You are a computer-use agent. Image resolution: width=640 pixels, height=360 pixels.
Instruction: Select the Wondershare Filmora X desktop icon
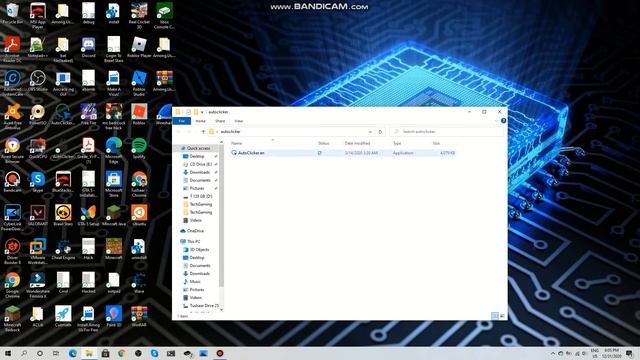38,285
